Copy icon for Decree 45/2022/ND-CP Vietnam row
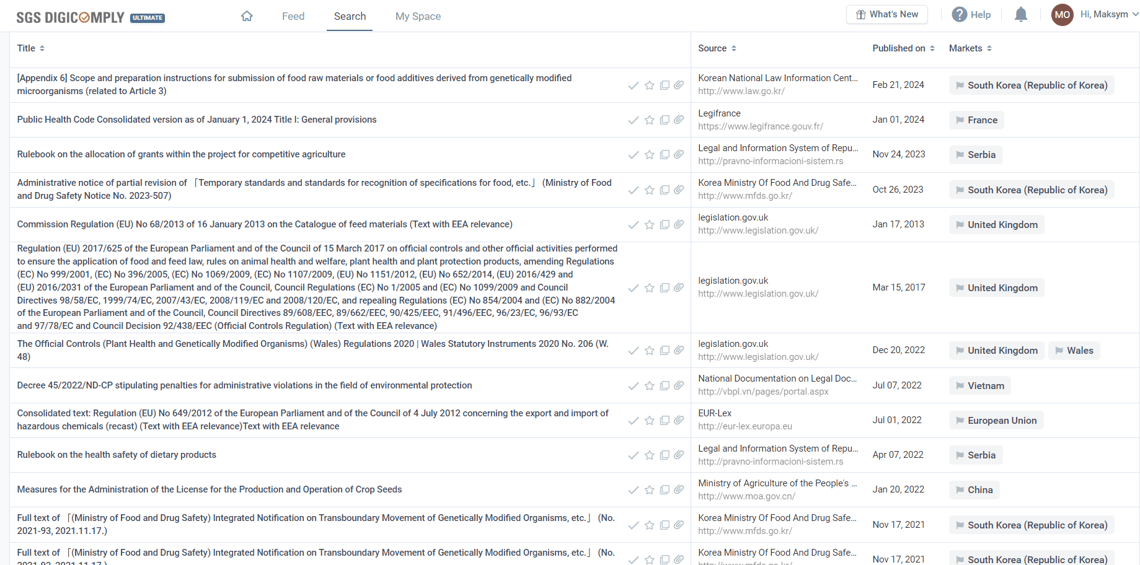 665,386
